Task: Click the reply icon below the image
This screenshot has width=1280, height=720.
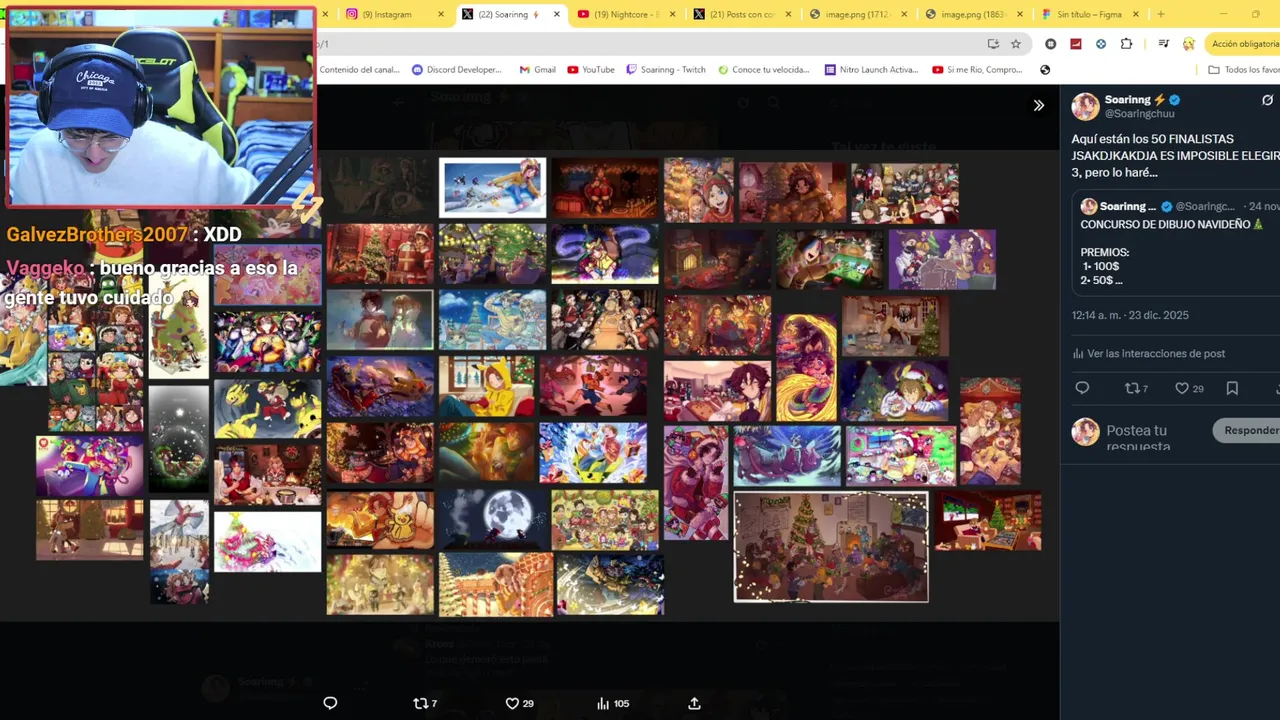Action: pyautogui.click(x=330, y=703)
